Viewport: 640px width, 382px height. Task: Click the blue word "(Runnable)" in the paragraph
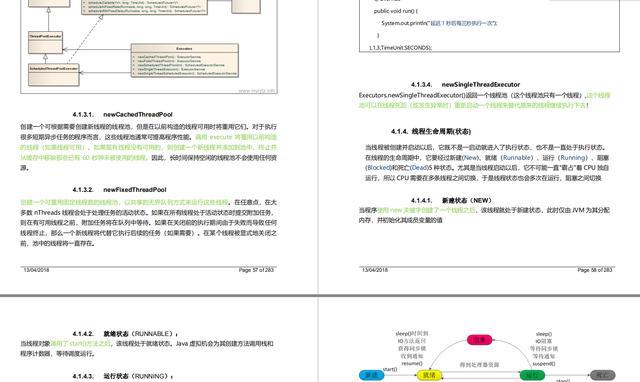pos(517,158)
